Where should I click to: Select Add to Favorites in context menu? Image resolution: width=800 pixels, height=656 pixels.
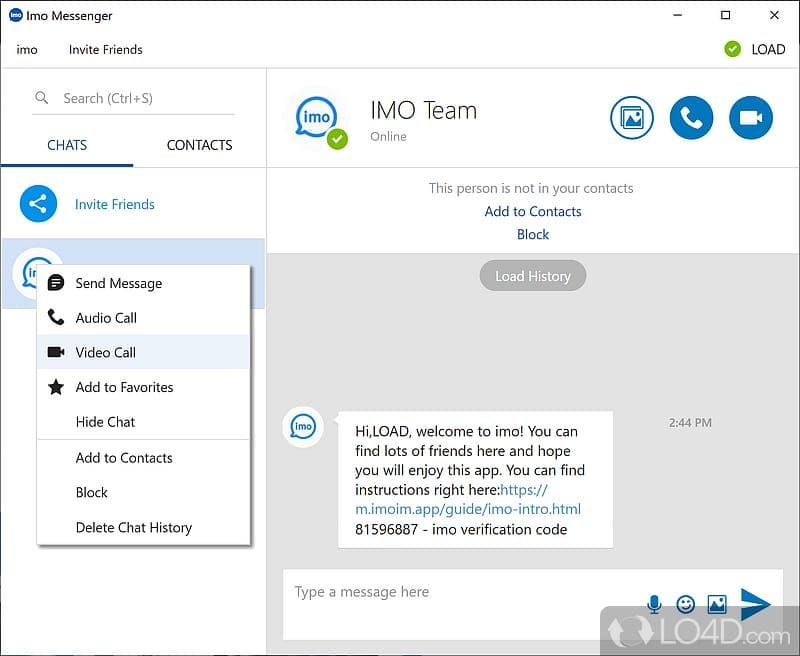[x=143, y=387]
